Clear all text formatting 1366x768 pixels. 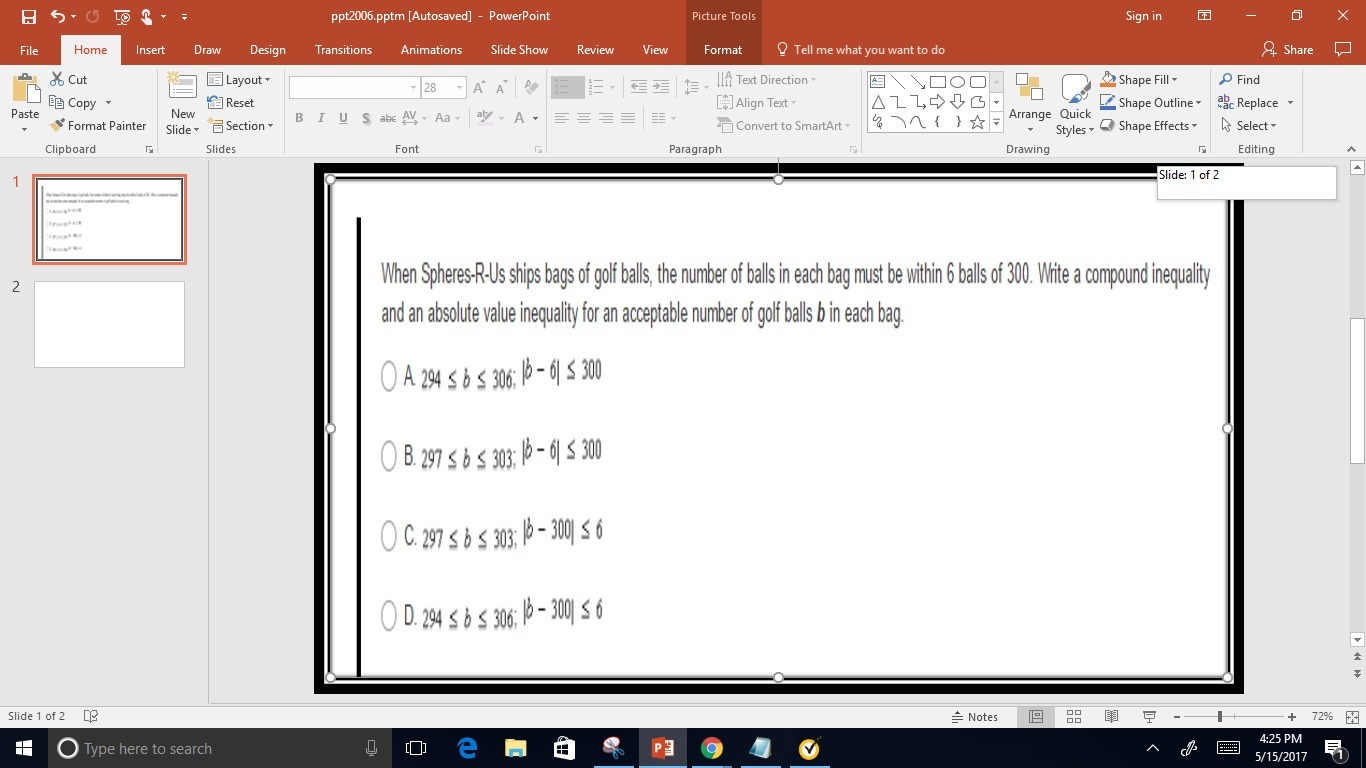click(x=531, y=88)
